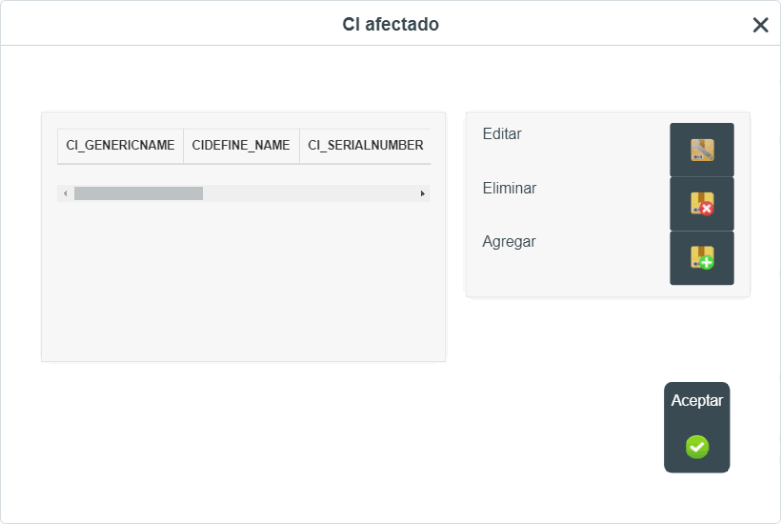Click the scrollbar track right of the thumb

pyautogui.click(x=309, y=193)
